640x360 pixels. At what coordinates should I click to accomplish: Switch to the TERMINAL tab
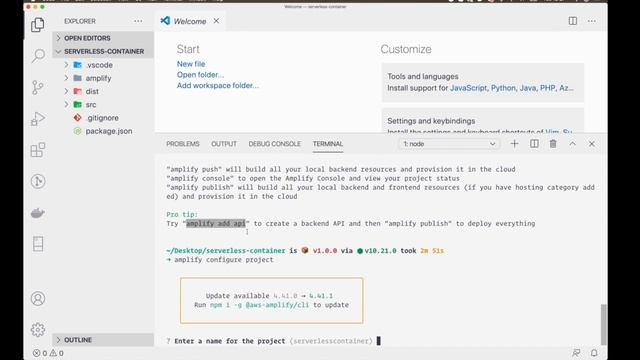tap(328, 144)
